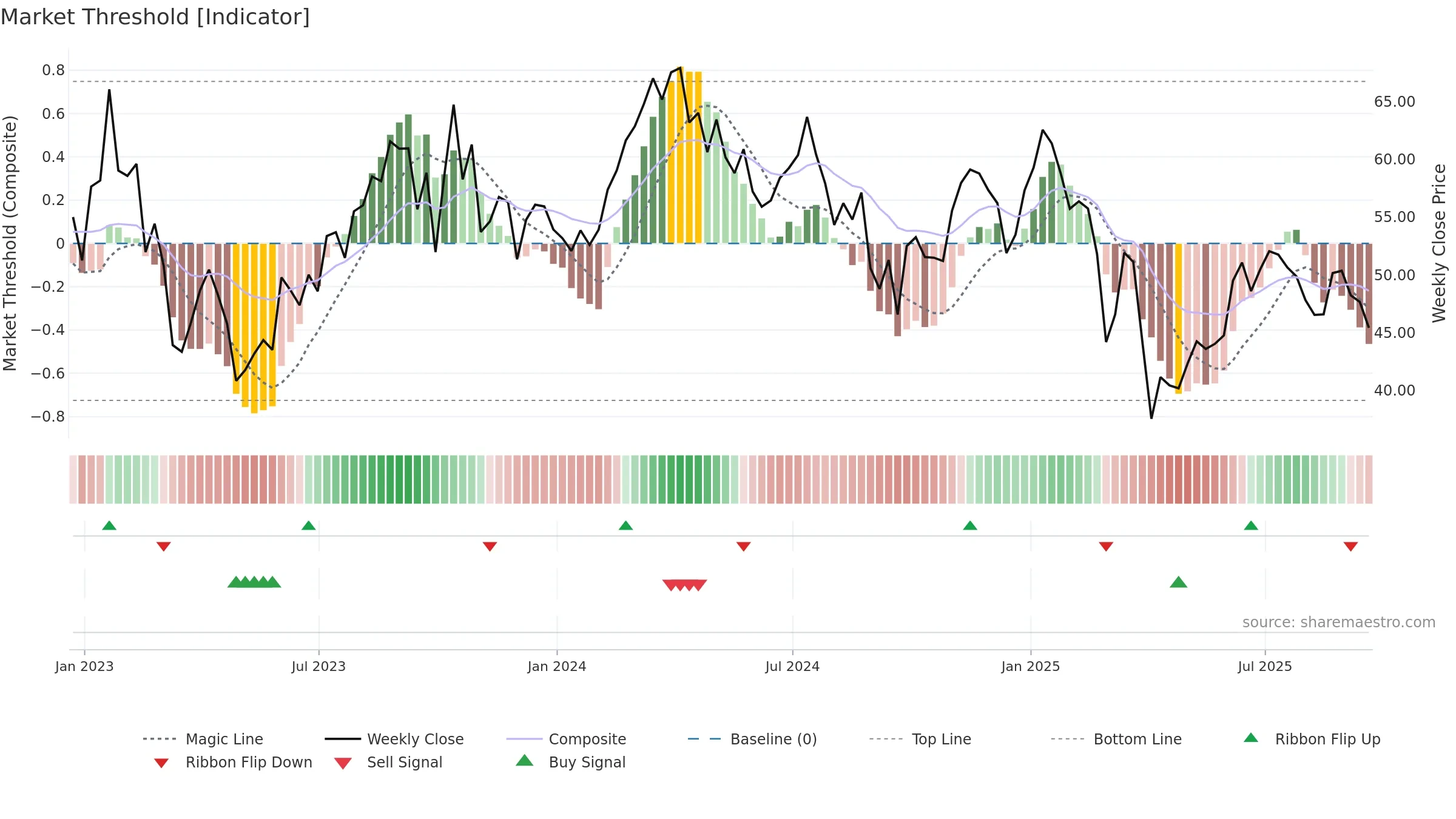1456x819 pixels.
Task: Click the red Ribbon Flip Down legend triangle
Action: [161, 763]
